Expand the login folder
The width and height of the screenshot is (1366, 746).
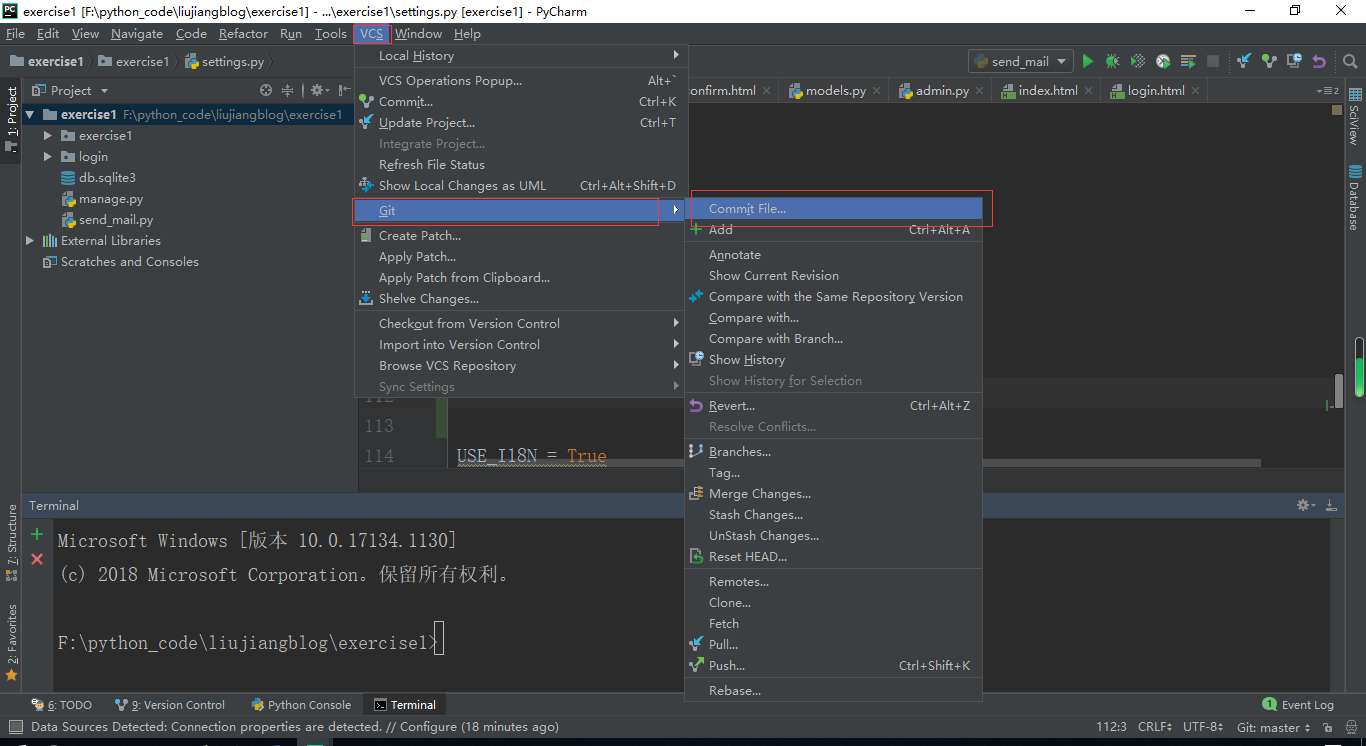[47, 156]
